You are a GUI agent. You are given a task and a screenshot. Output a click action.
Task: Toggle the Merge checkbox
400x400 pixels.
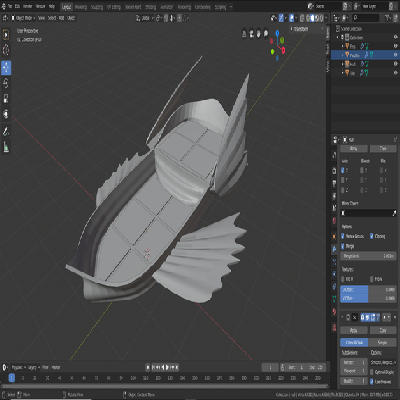click(x=343, y=246)
